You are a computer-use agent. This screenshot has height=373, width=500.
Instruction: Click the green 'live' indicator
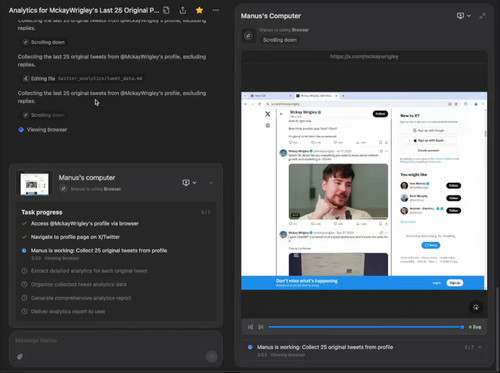[x=475, y=327]
